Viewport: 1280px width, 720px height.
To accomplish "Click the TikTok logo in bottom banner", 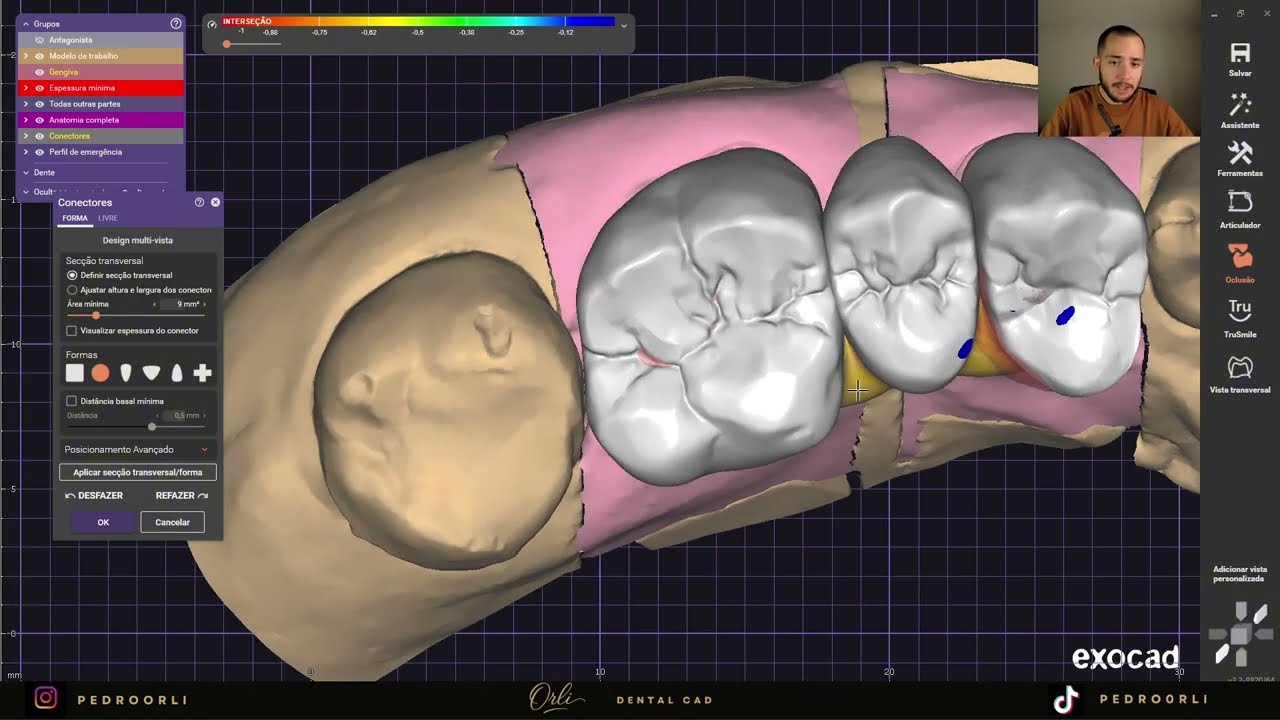I will click(x=1066, y=699).
